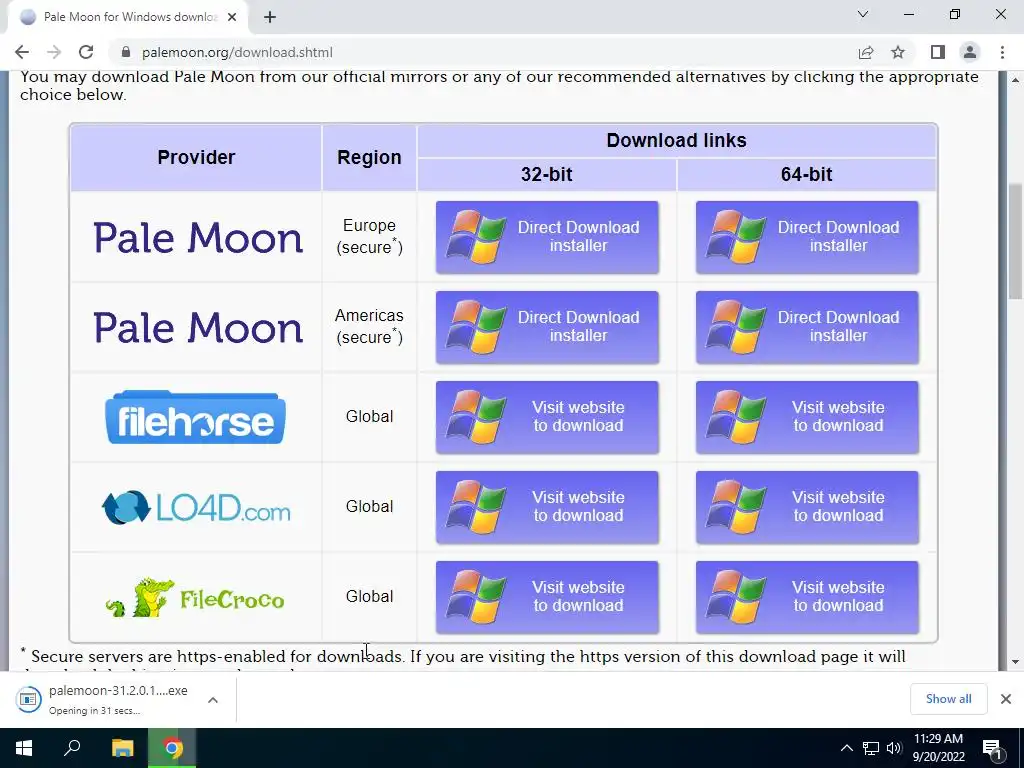
Task: Download 64-bit installer from Americas mirror
Action: coord(807,327)
